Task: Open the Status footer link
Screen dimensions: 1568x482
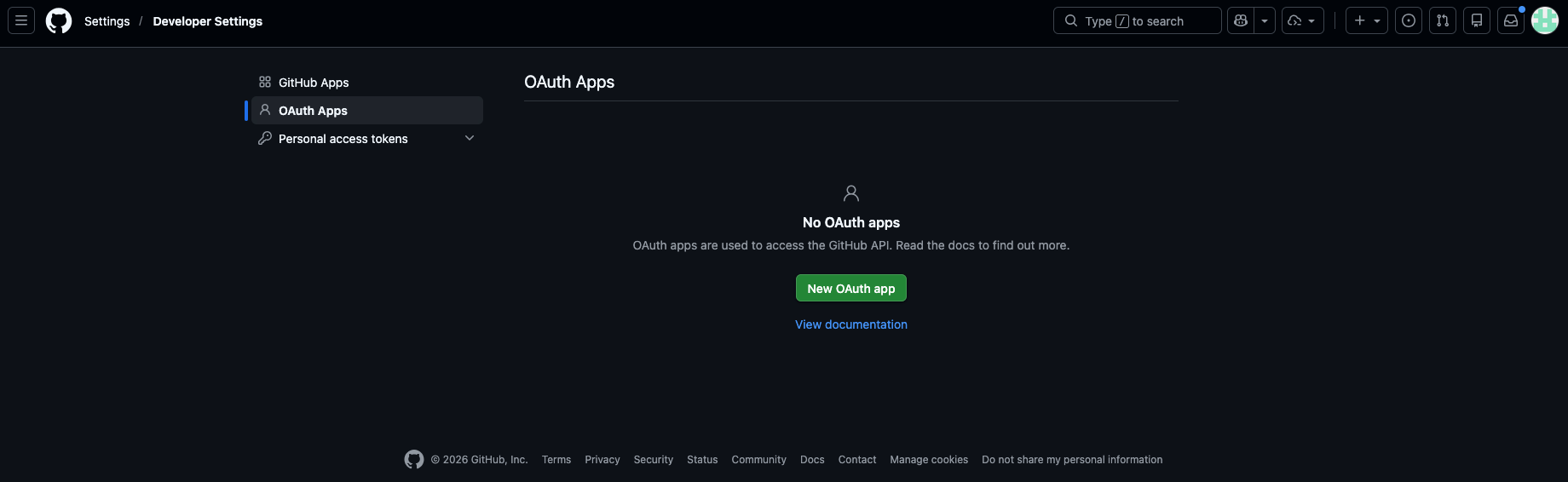Action: point(702,460)
